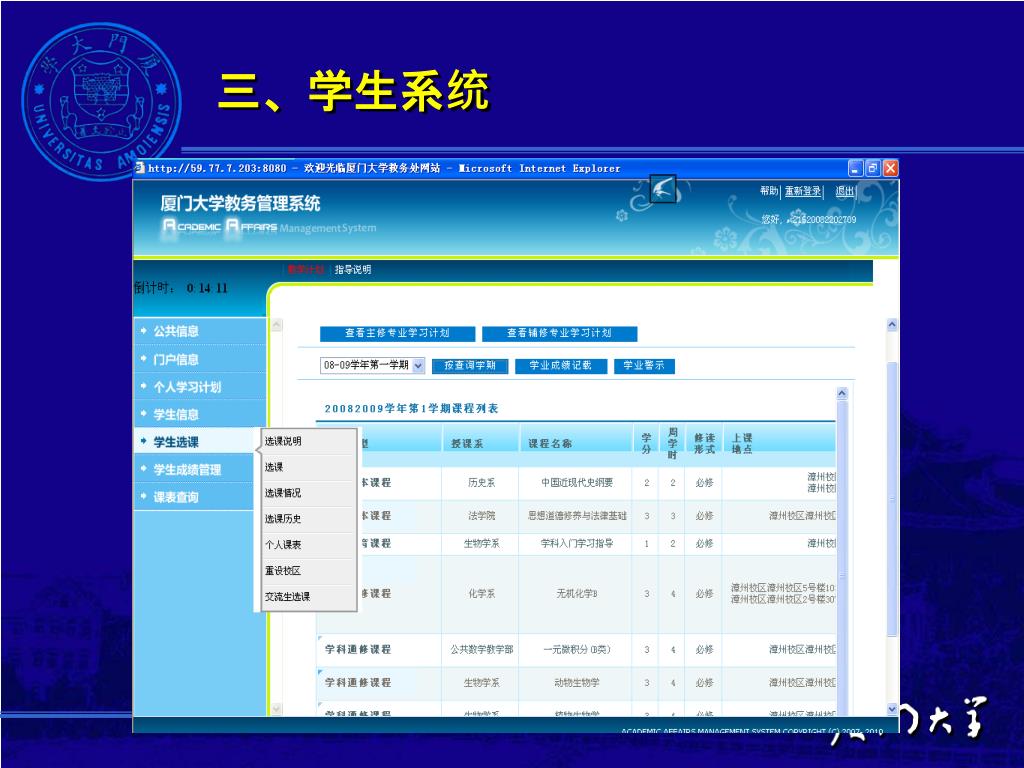This screenshot has height=768, width=1024.
Task: Open 课表查询 in the sidebar
Action: [199, 497]
